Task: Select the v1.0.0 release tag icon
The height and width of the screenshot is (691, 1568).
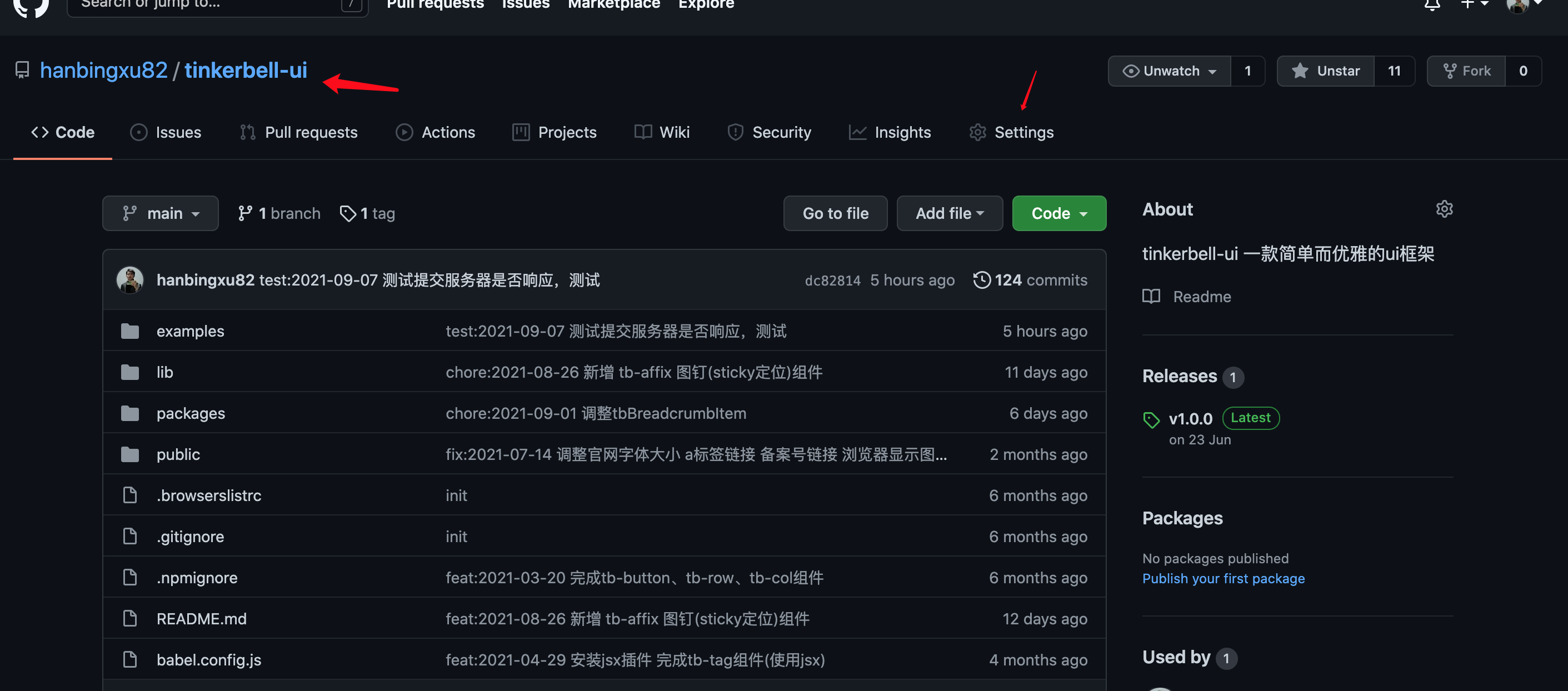Action: point(1151,420)
